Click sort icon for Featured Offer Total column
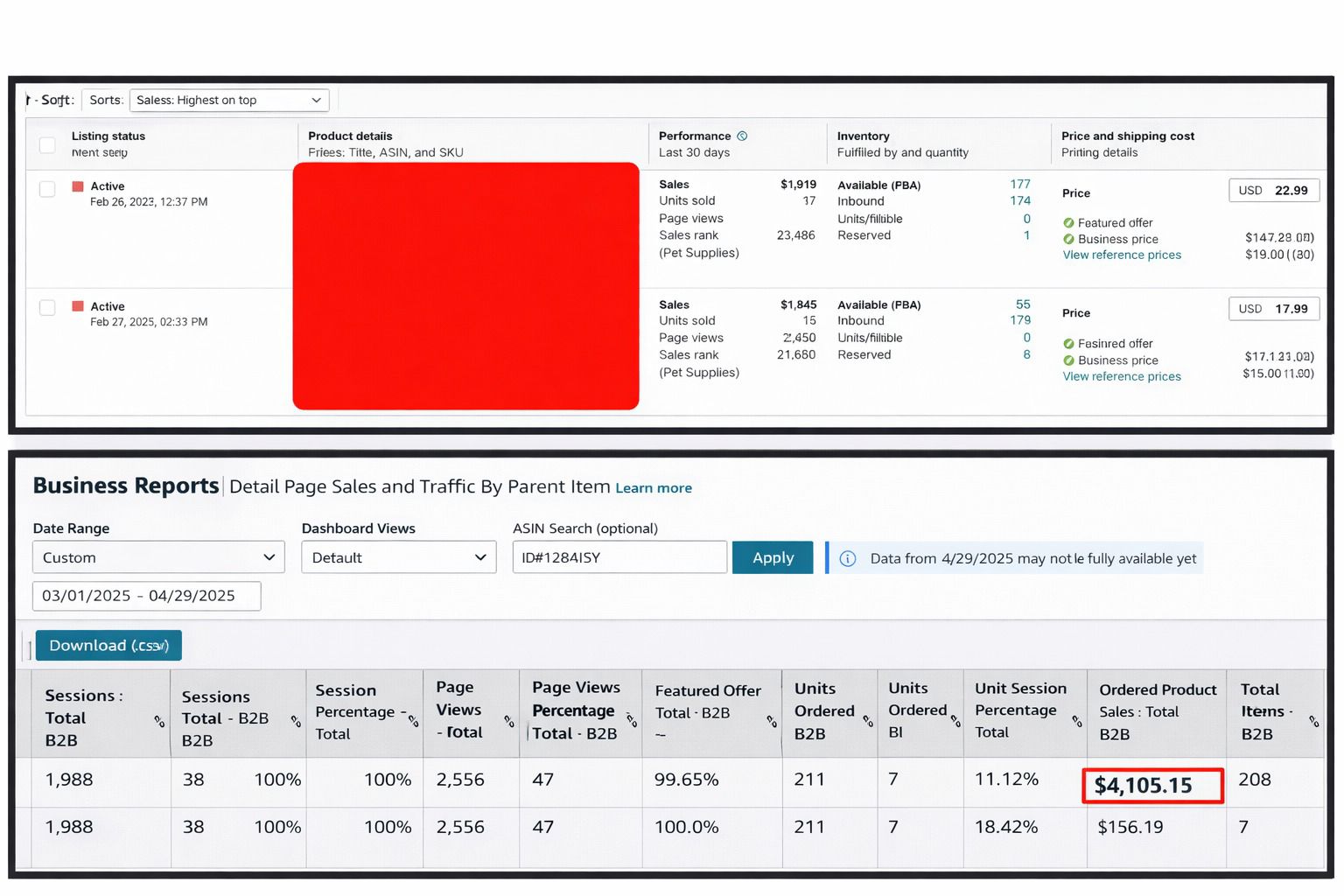The height and width of the screenshot is (896, 1344). (771, 721)
